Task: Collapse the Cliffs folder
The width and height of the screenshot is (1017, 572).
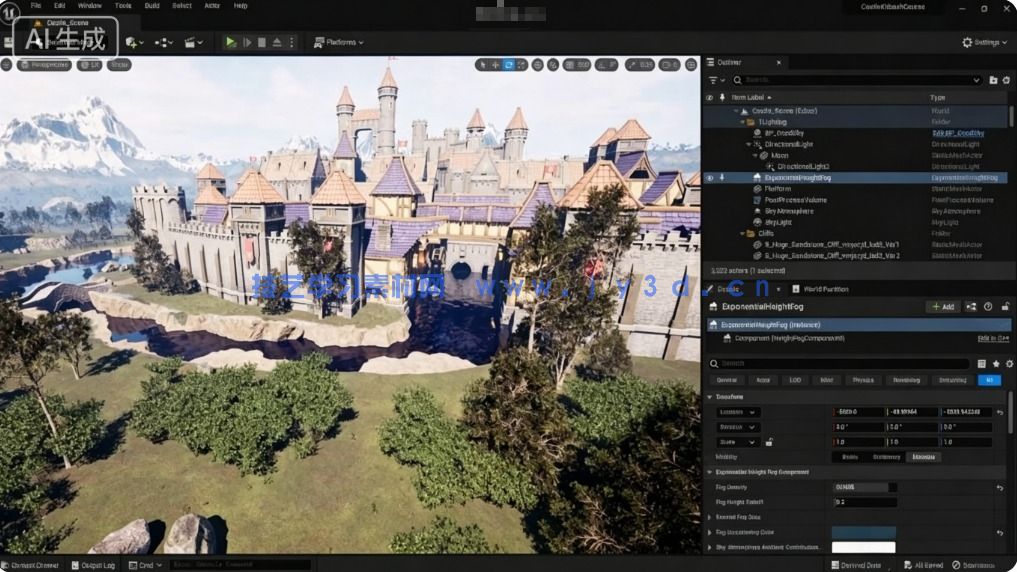Action: [x=743, y=233]
